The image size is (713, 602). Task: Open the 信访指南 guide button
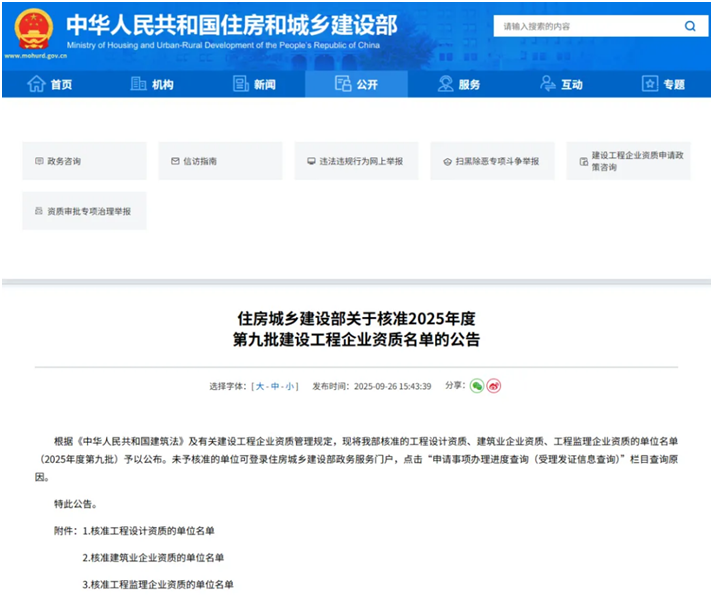point(220,161)
